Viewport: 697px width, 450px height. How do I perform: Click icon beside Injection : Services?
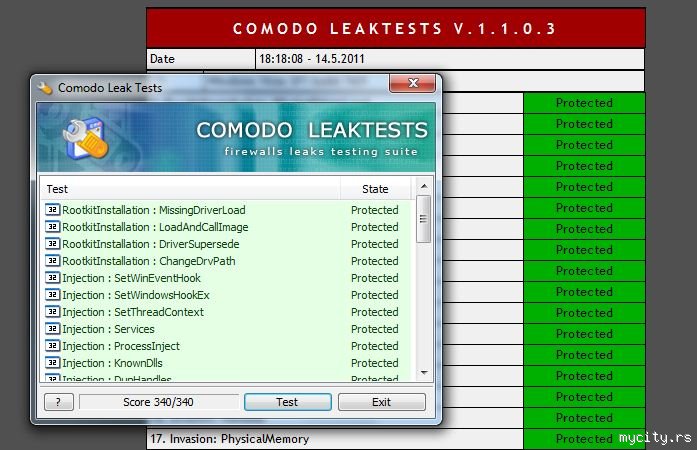(52, 329)
